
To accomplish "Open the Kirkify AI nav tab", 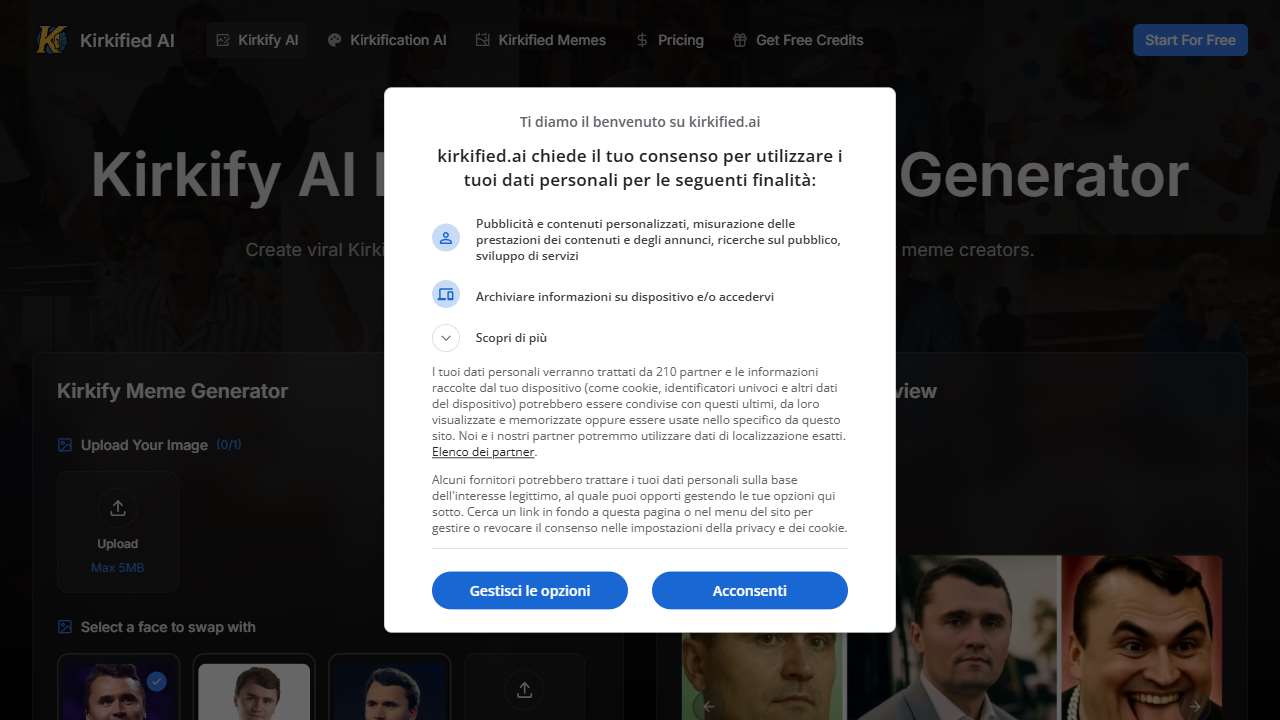I will tap(257, 40).
